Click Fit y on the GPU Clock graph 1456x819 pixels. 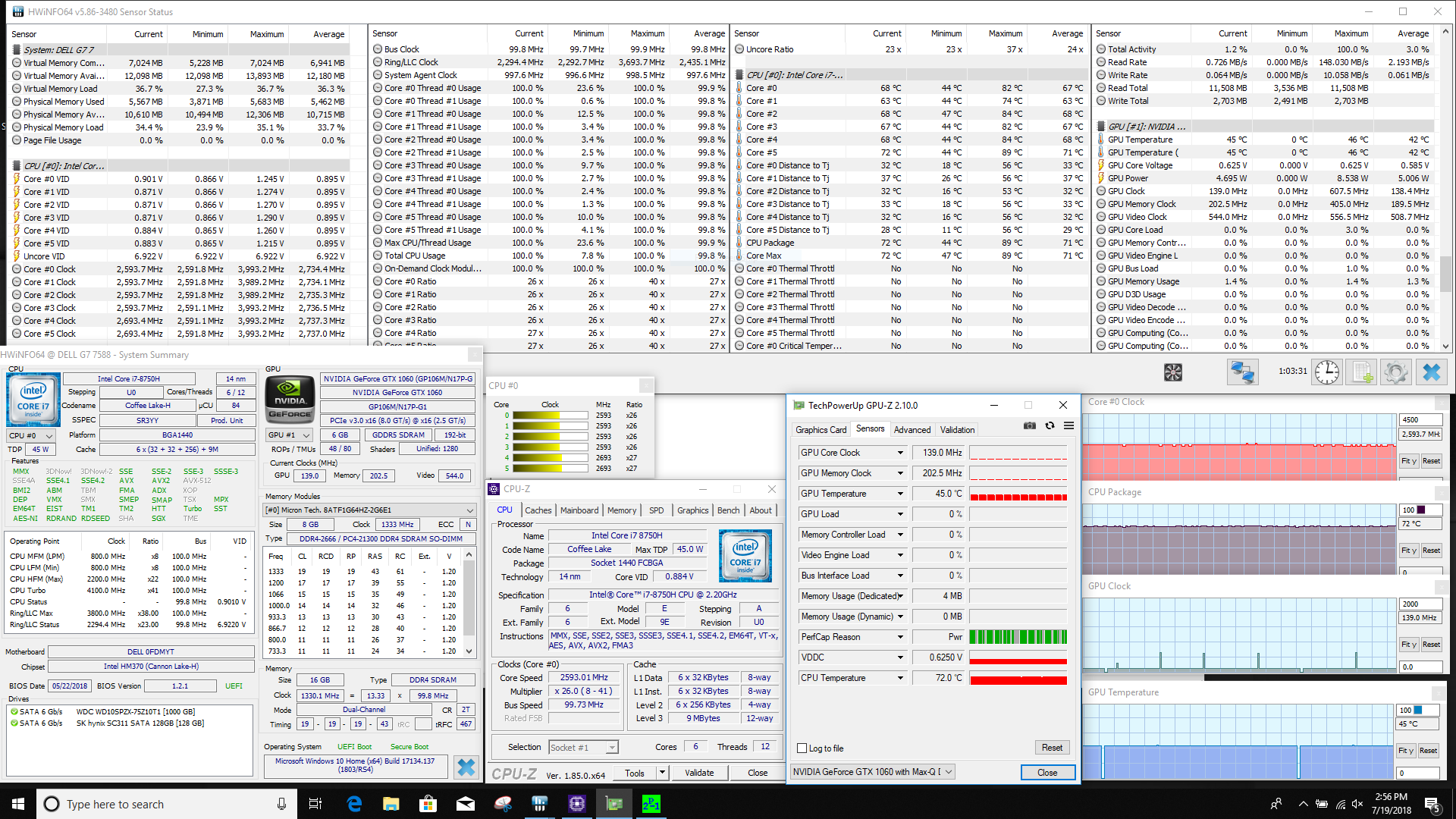(x=1408, y=645)
